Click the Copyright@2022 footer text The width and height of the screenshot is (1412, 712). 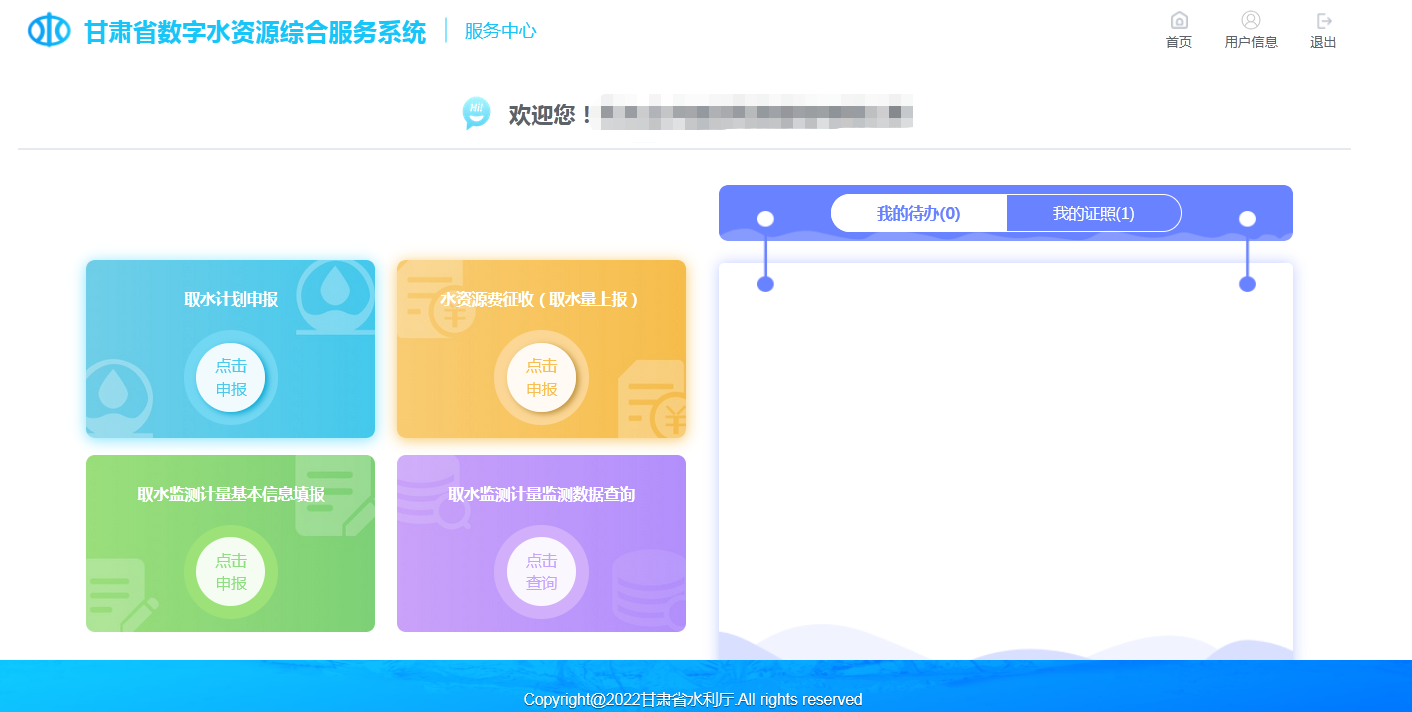pyautogui.click(x=692, y=699)
